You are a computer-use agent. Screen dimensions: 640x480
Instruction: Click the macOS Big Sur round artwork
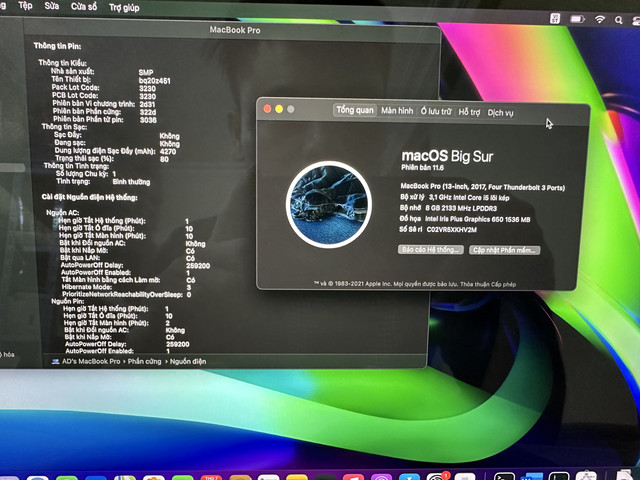coord(329,204)
